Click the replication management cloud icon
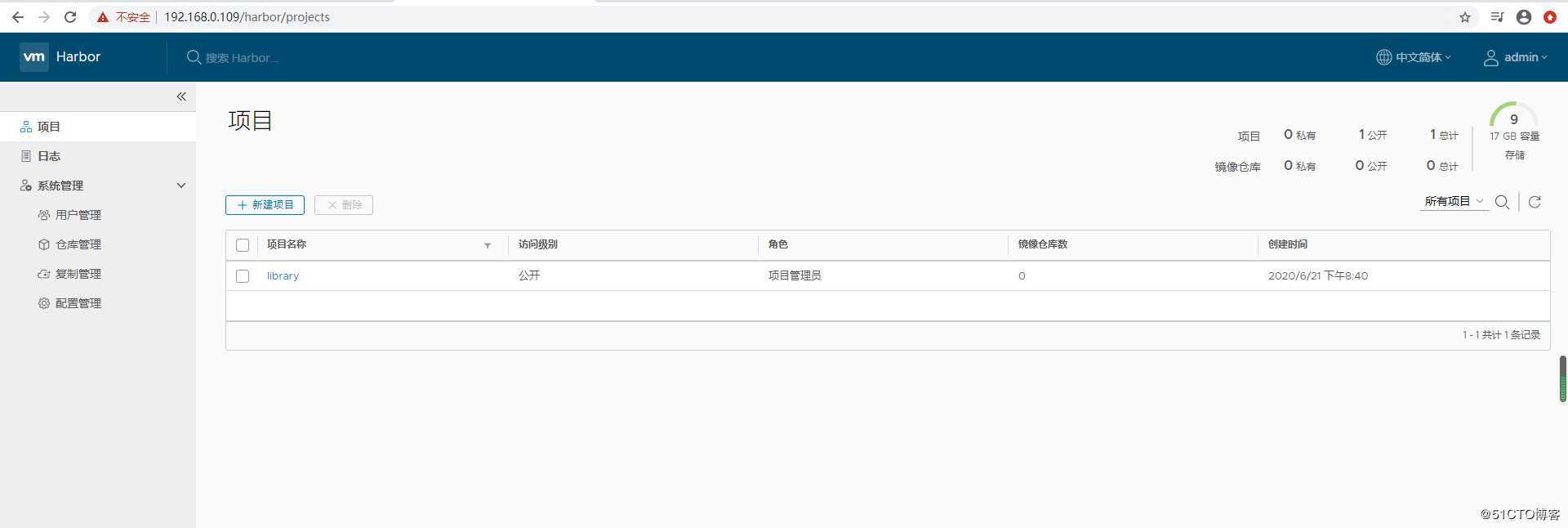The image size is (1568, 528). click(44, 274)
